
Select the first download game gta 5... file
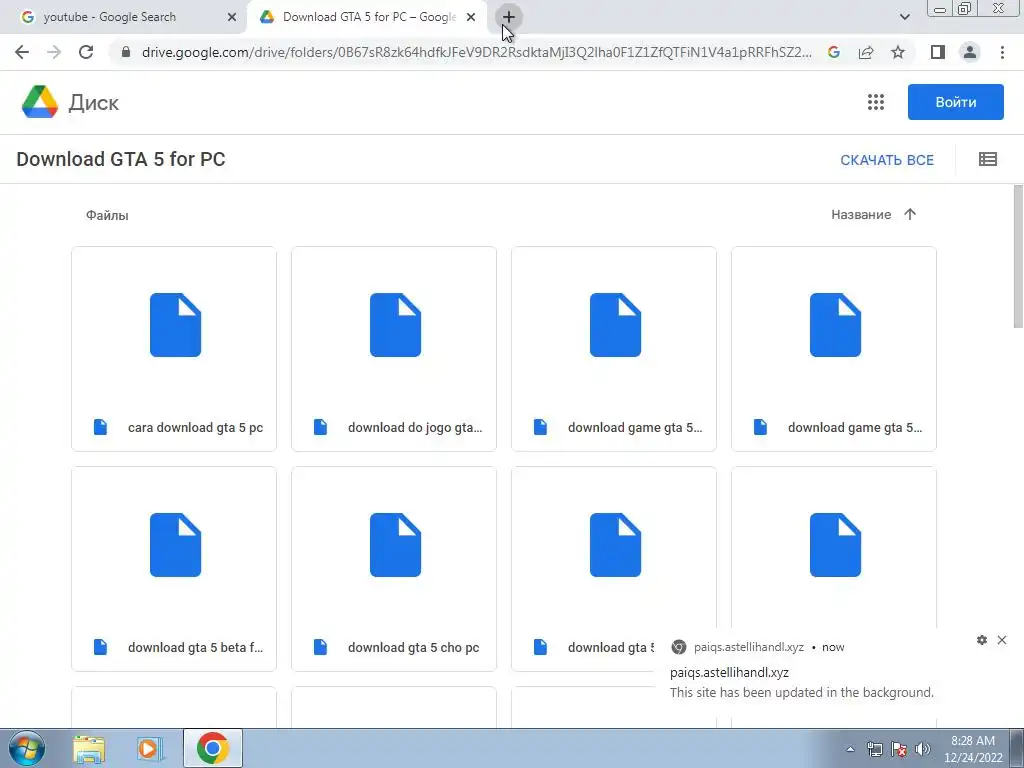click(614, 349)
